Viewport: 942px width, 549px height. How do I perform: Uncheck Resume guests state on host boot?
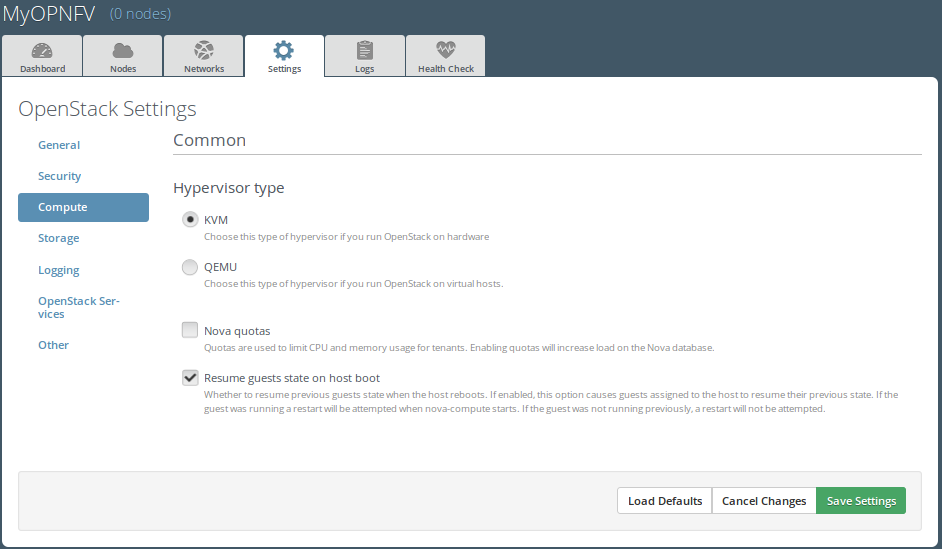point(190,378)
